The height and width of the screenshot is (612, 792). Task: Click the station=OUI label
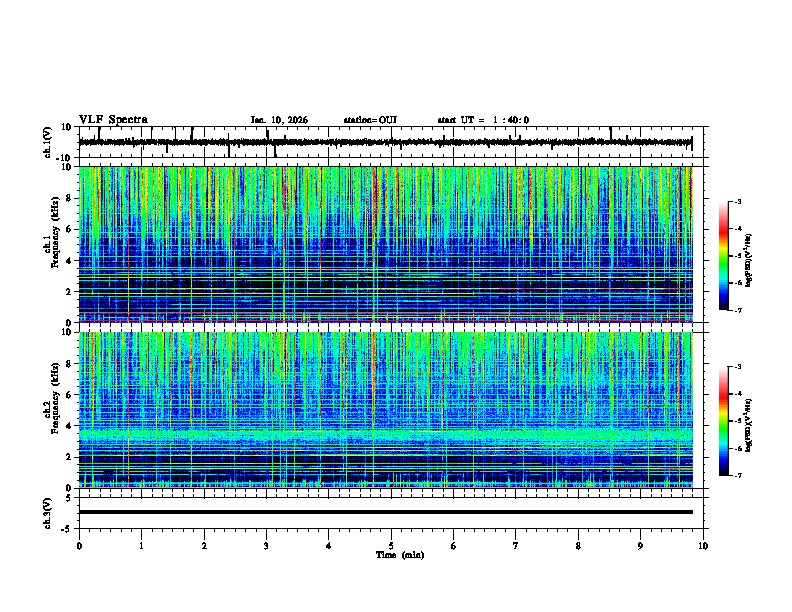tap(370, 120)
